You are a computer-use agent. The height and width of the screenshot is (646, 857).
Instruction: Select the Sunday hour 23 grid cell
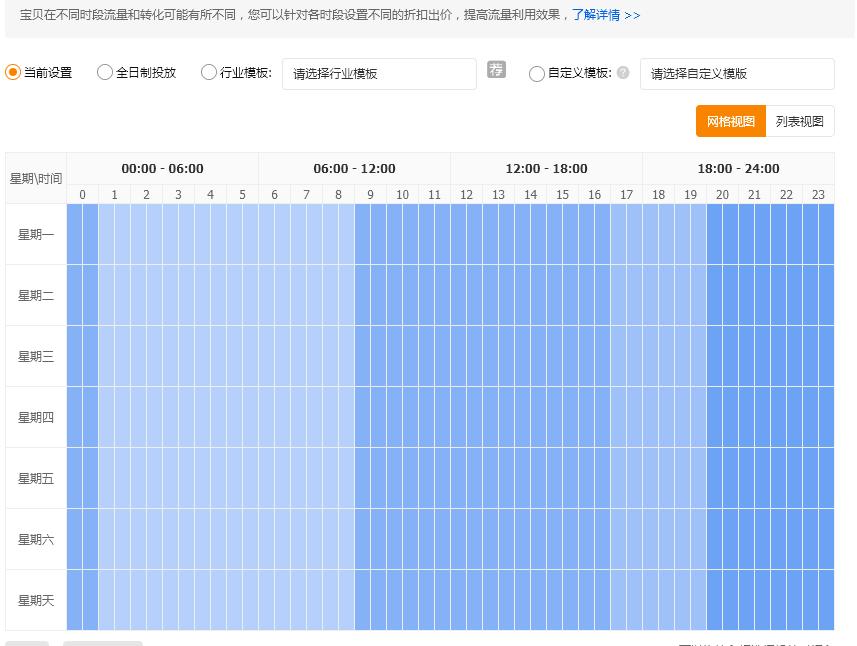point(818,600)
